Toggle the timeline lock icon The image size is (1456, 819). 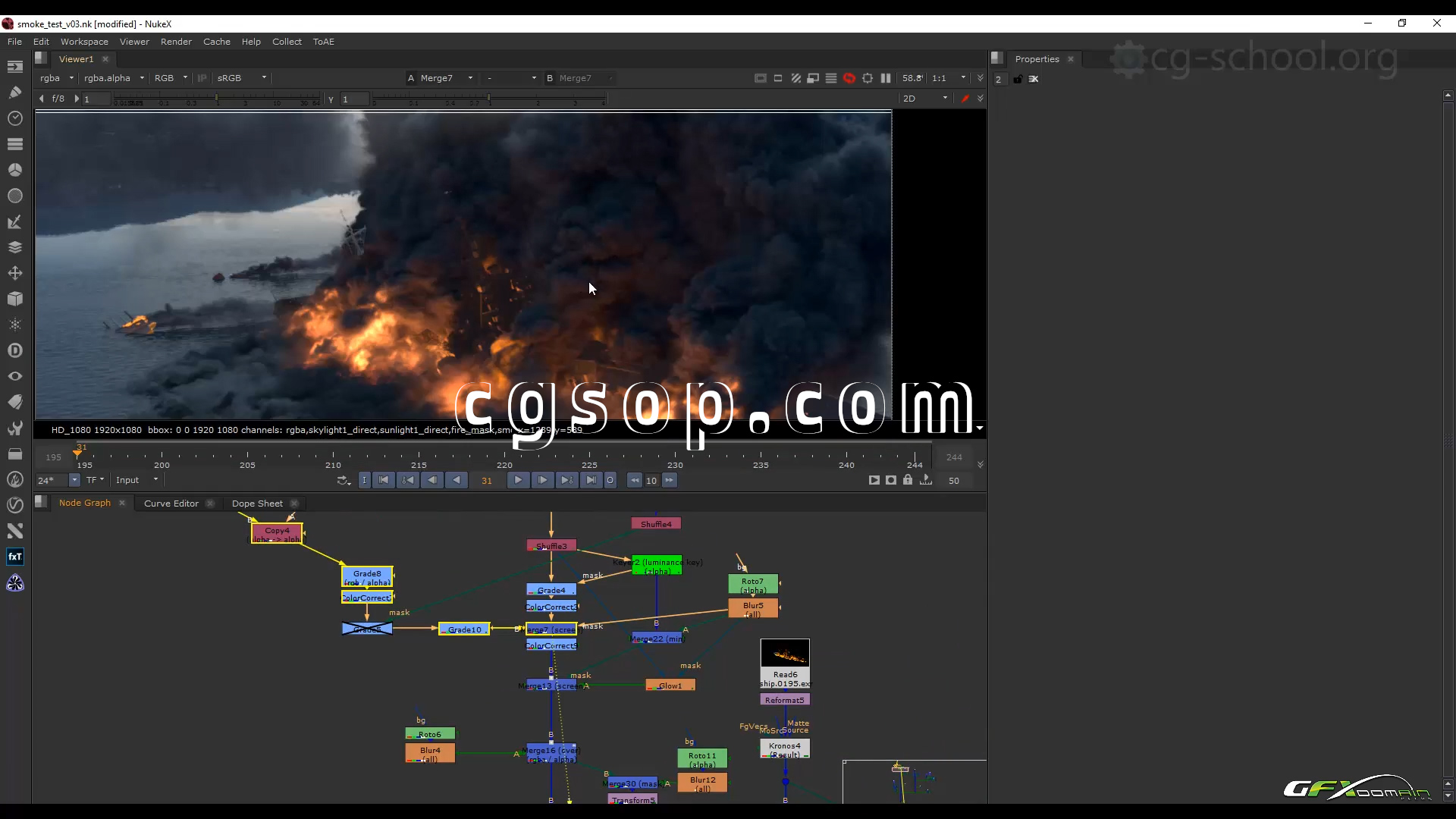(x=908, y=480)
